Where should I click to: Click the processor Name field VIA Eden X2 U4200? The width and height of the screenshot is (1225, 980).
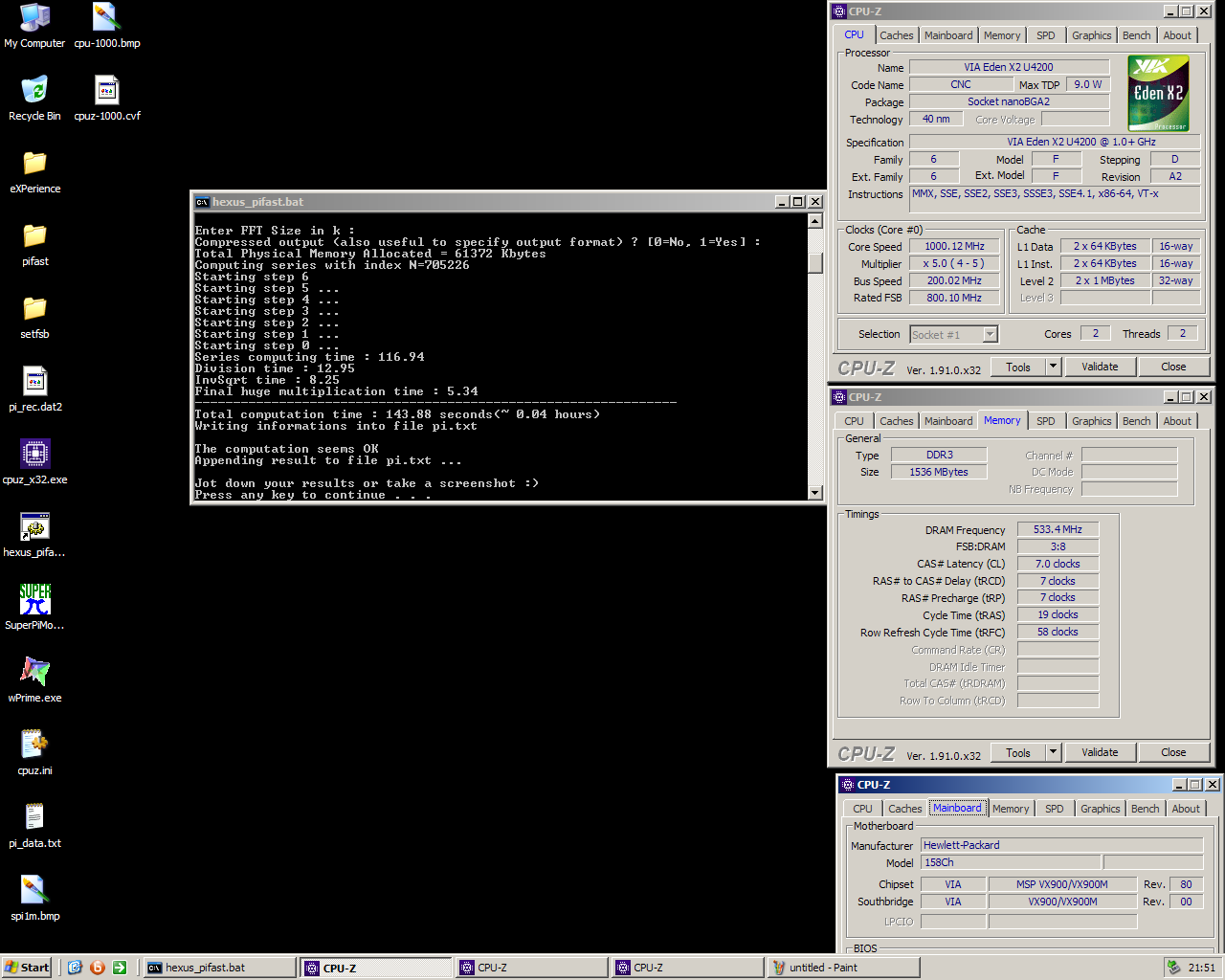pyautogui.click(x=1009, y=67)
